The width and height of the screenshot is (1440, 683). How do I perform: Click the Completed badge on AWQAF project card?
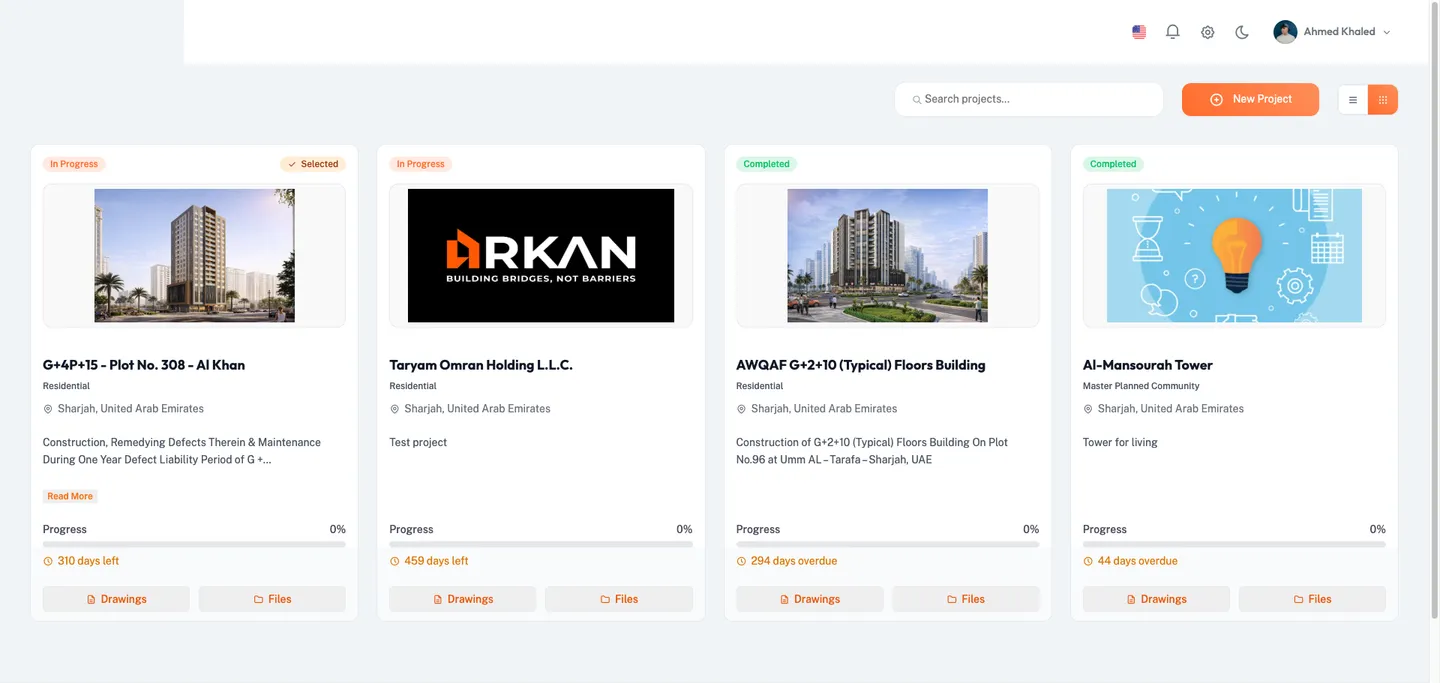pyautogui.click(x=766, y=163)
